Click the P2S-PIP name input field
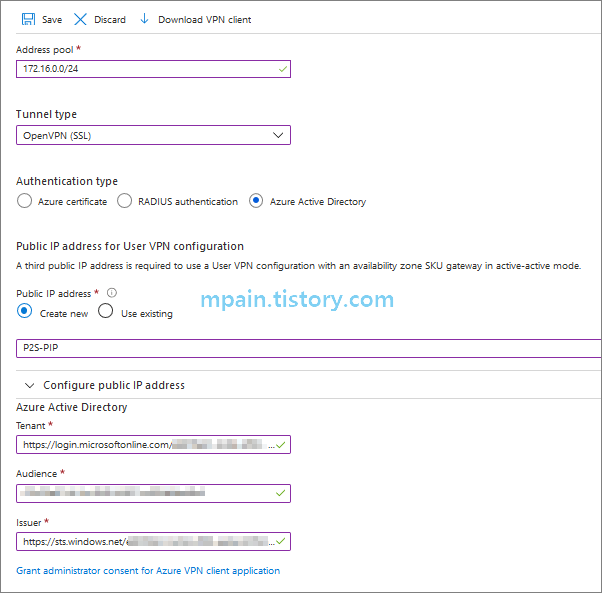 pyautogui.click(x=308, y=348)
